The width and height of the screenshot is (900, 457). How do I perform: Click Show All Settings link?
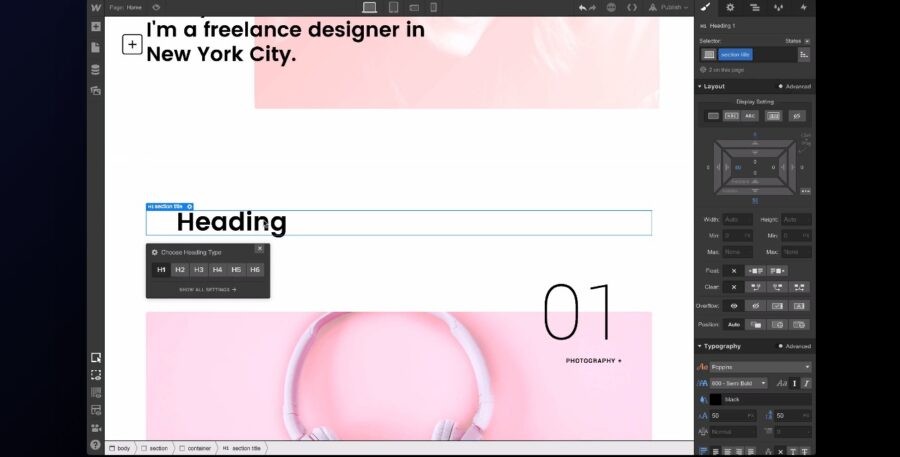(208, 290)
